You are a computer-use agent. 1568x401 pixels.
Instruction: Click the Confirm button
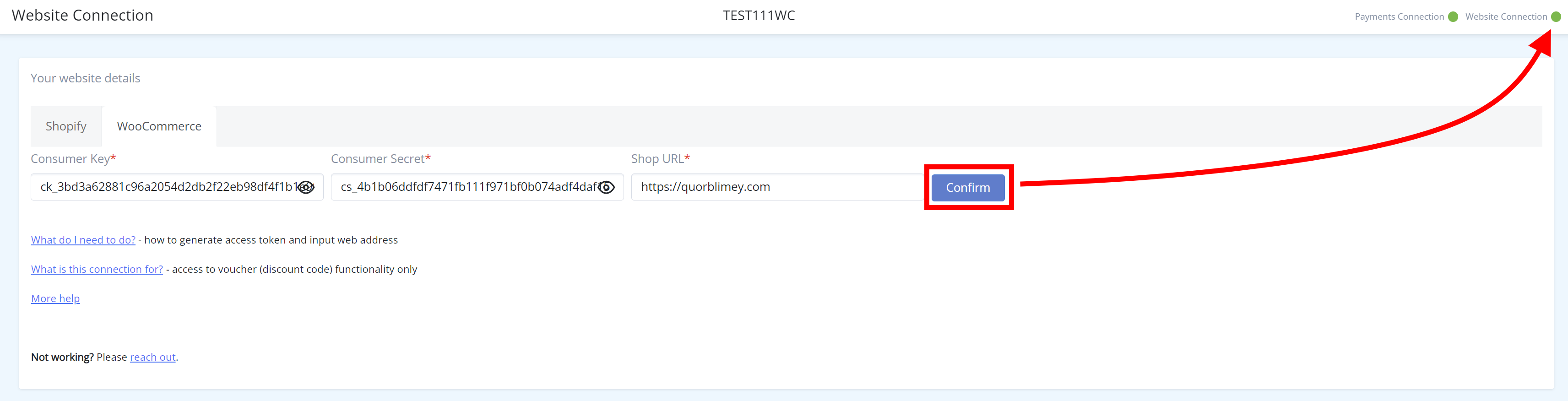[x=968, y=187]
